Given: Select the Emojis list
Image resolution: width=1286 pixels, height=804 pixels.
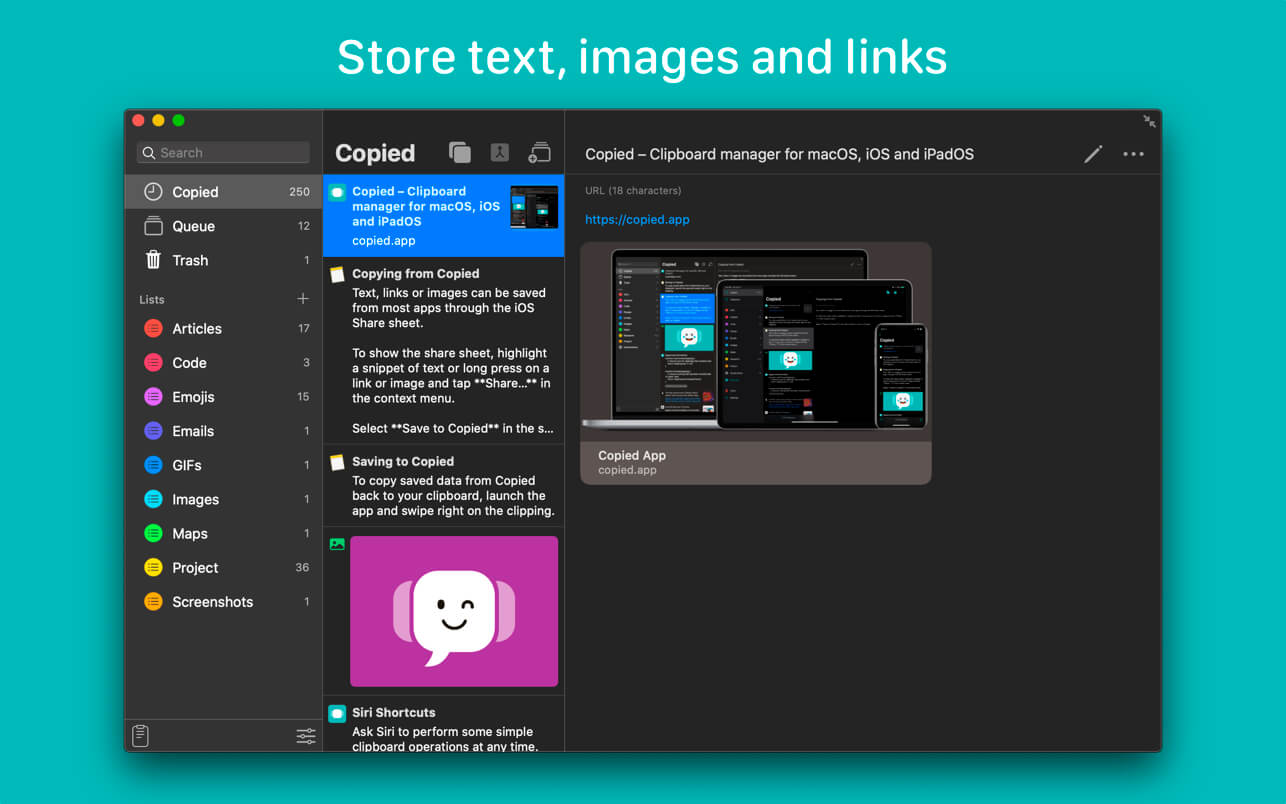Looking at the screenshot, I should click(x=193, y=397).
